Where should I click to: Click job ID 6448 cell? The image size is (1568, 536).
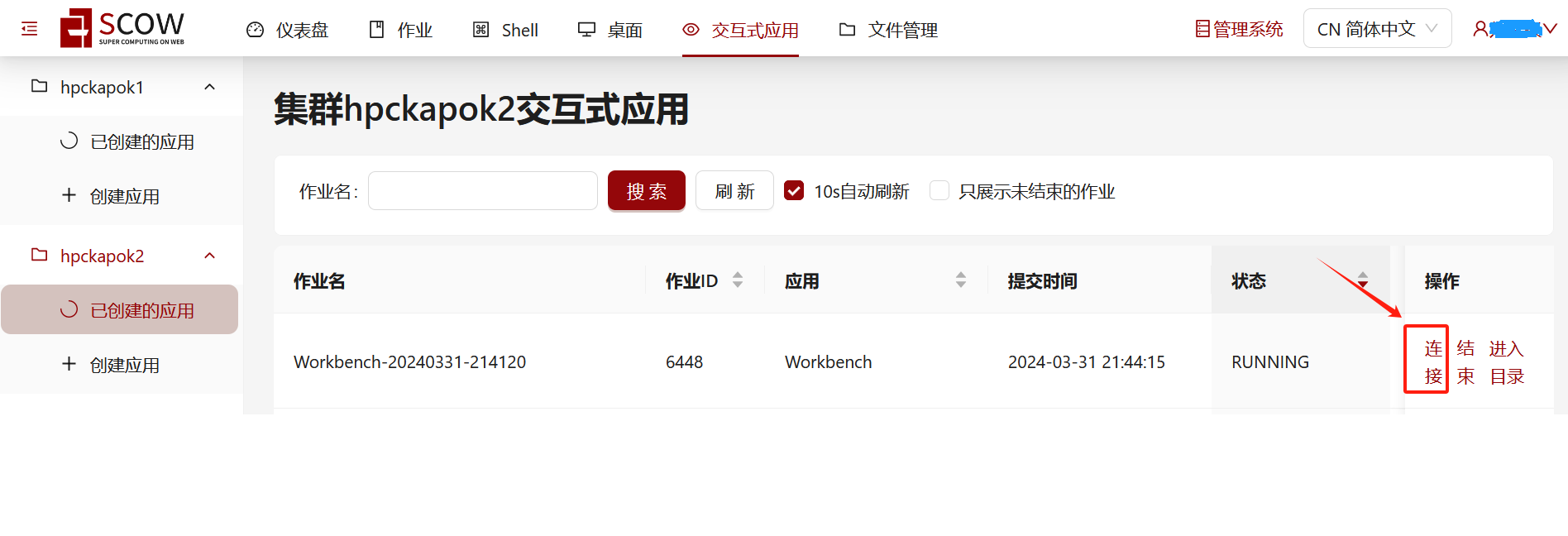pyautogui.click(x=684, y=361)
